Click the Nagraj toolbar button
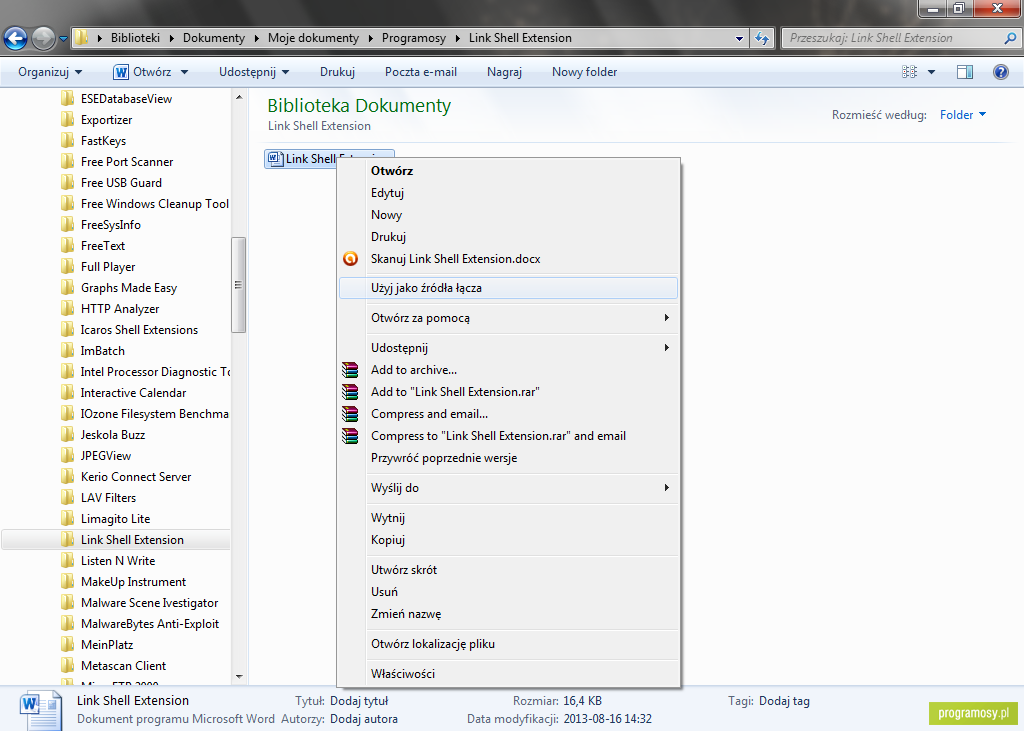 point(504,72)
